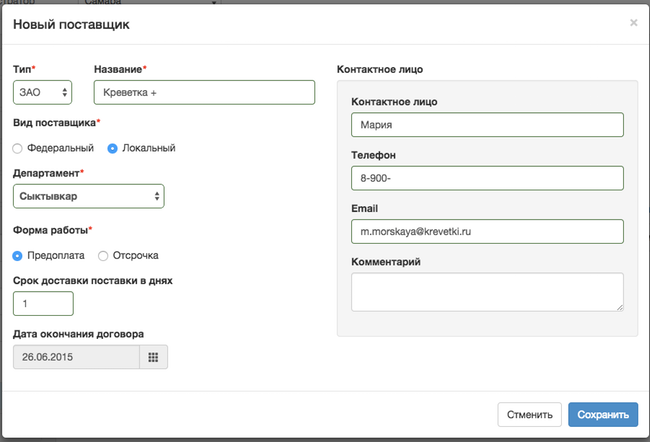This screenshot has width=650, height=442.
Task: Open the calendar picker for contract end date
Action: pos(153,357)
